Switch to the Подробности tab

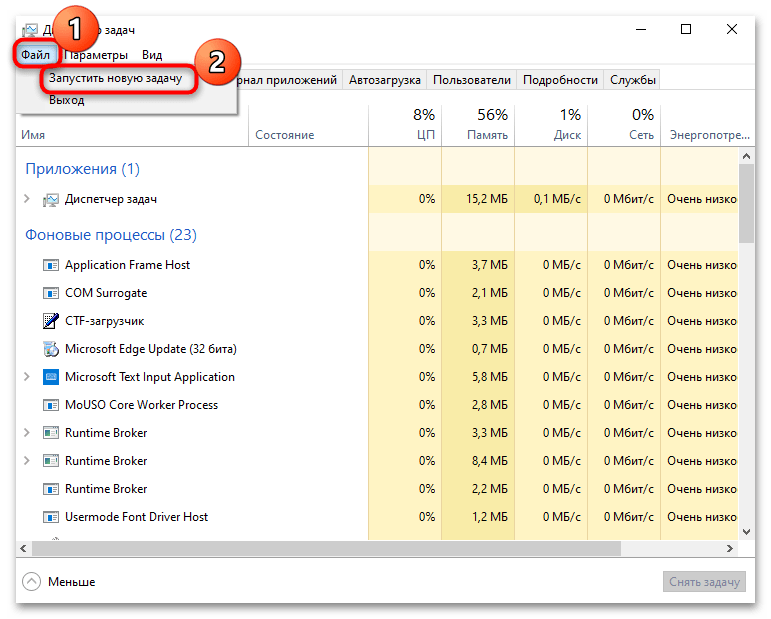coord(560,80)
